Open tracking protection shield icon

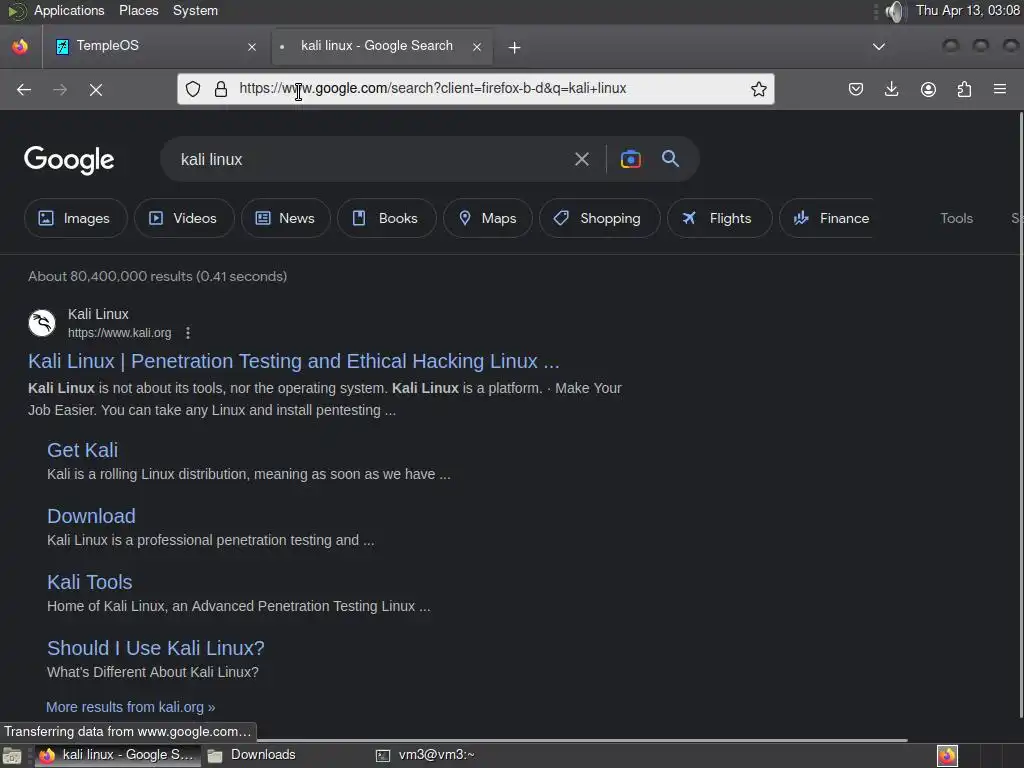193,89
